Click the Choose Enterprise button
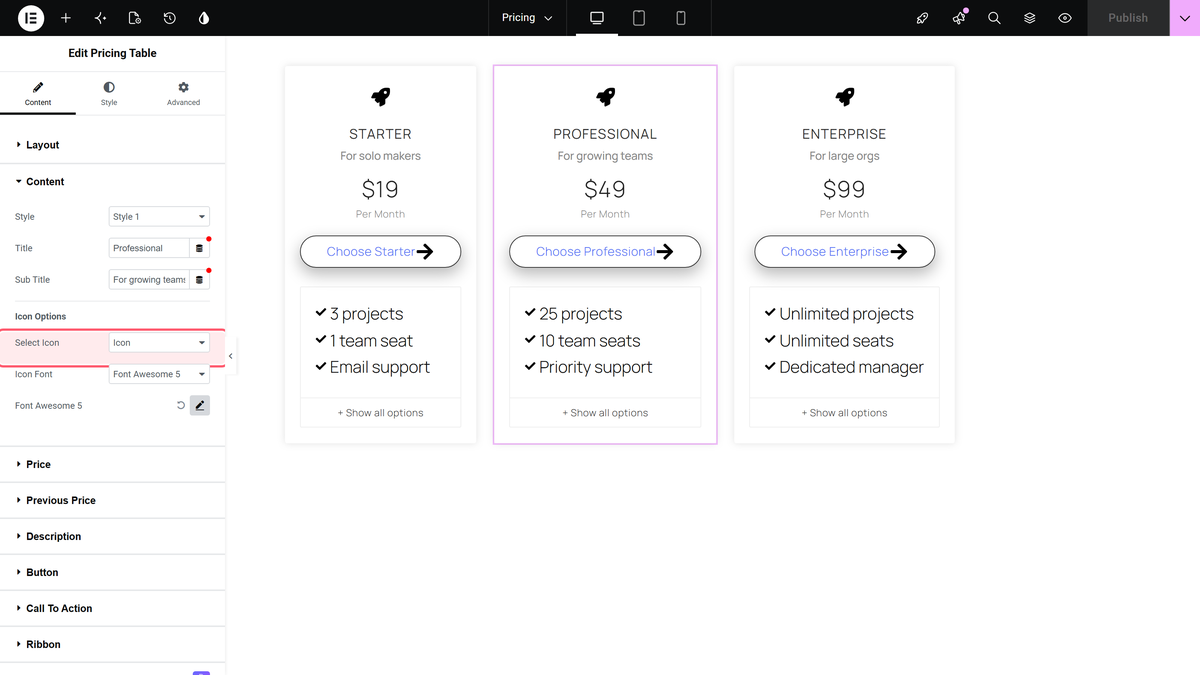The width and height of the screenshot is (1200, 675). click(844, 252)
